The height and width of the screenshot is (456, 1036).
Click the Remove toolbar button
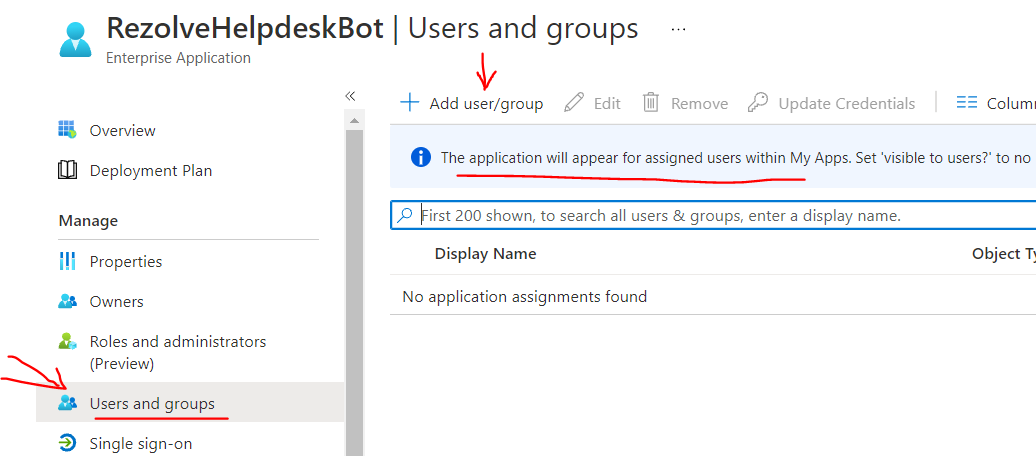(685, 103)
